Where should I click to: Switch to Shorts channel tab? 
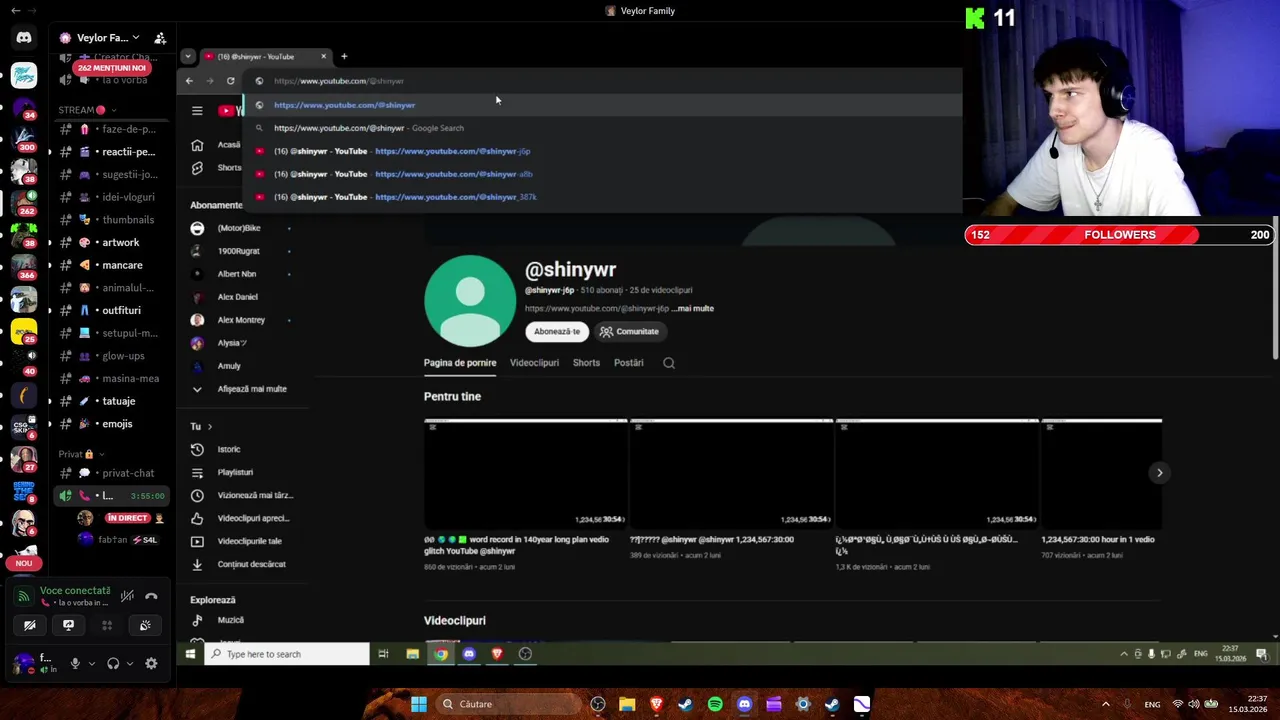point(586,363)
